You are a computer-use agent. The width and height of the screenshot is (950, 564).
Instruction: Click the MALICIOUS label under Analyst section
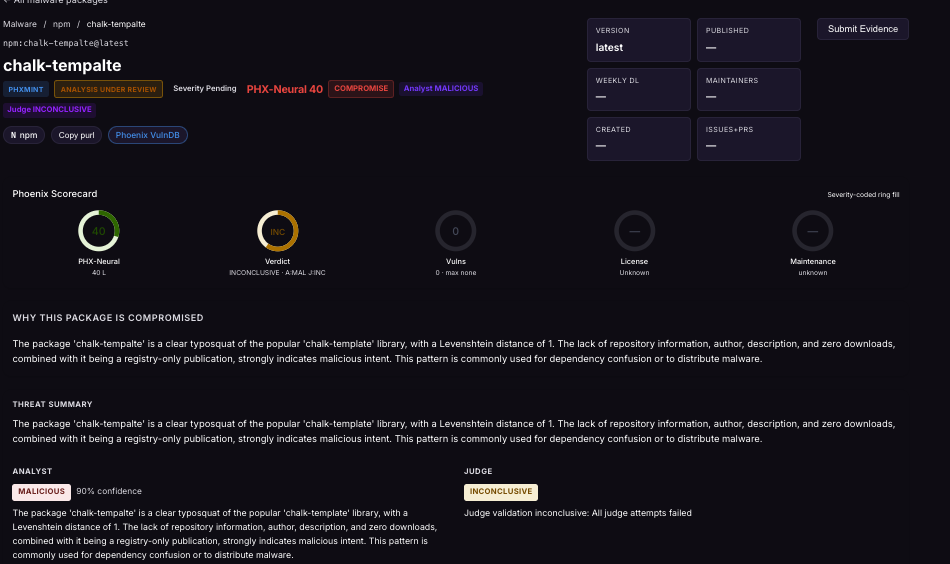coord(41,492)
